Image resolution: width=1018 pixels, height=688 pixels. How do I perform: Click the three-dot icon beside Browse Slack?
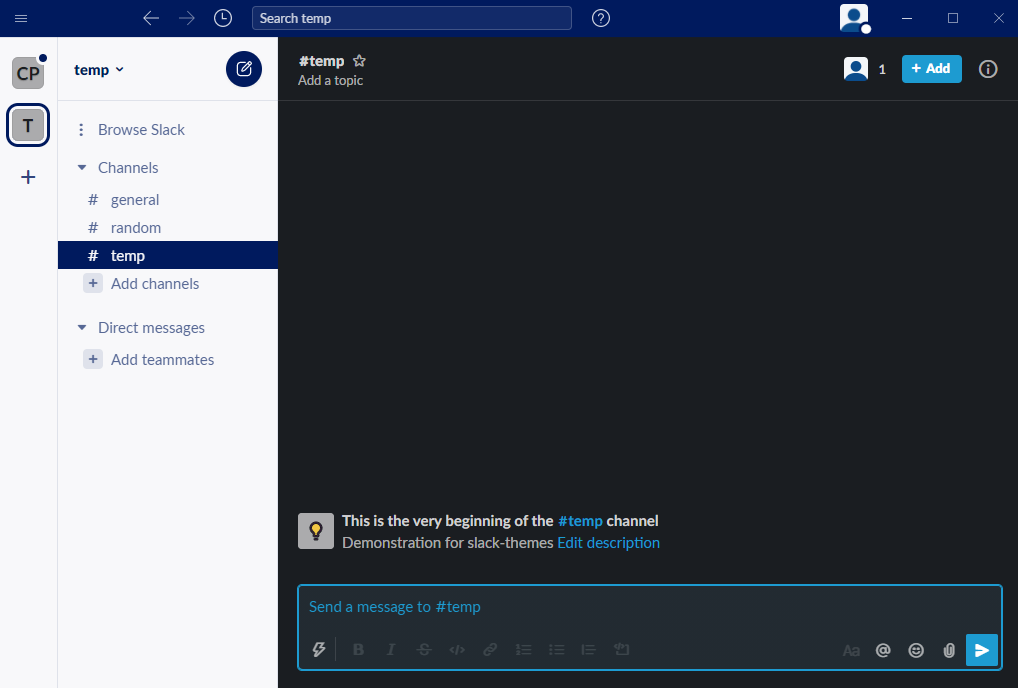81,130
